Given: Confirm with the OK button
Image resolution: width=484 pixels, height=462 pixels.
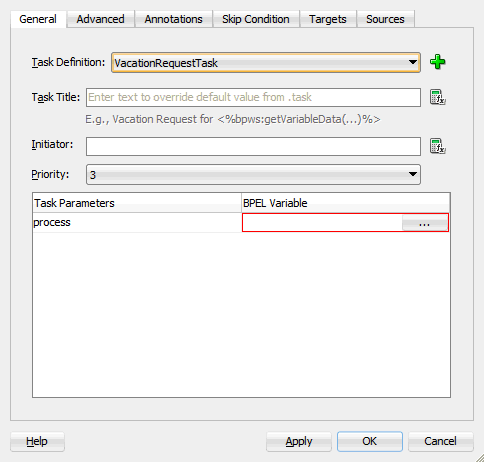Looking at the screenshot, I should (x=370, y=441).
